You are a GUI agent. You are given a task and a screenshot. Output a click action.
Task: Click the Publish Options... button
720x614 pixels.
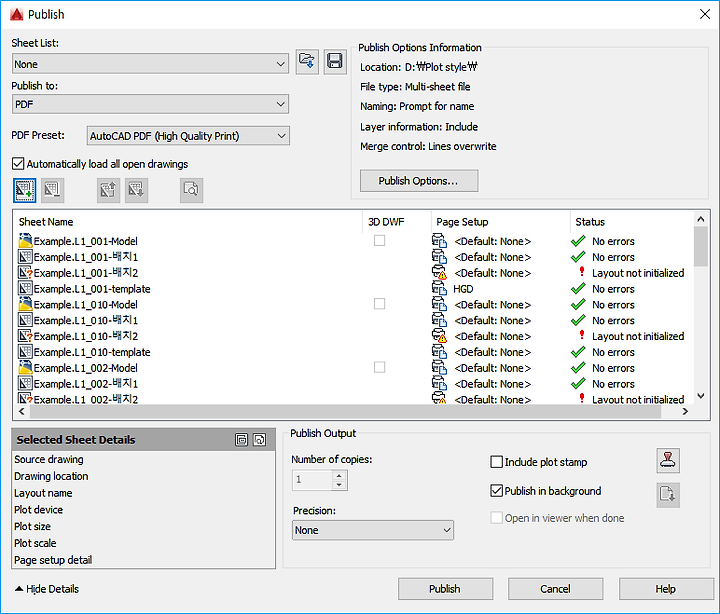coord(419,181)
